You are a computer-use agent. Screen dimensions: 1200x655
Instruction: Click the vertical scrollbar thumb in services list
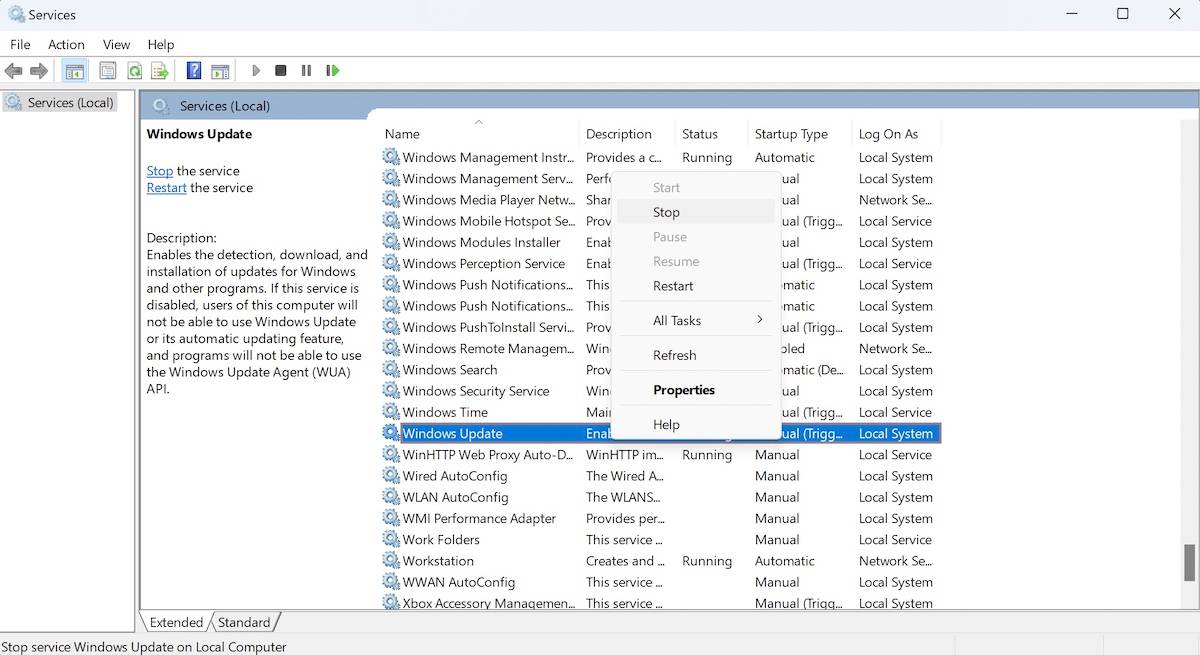tap(1189, 562)
